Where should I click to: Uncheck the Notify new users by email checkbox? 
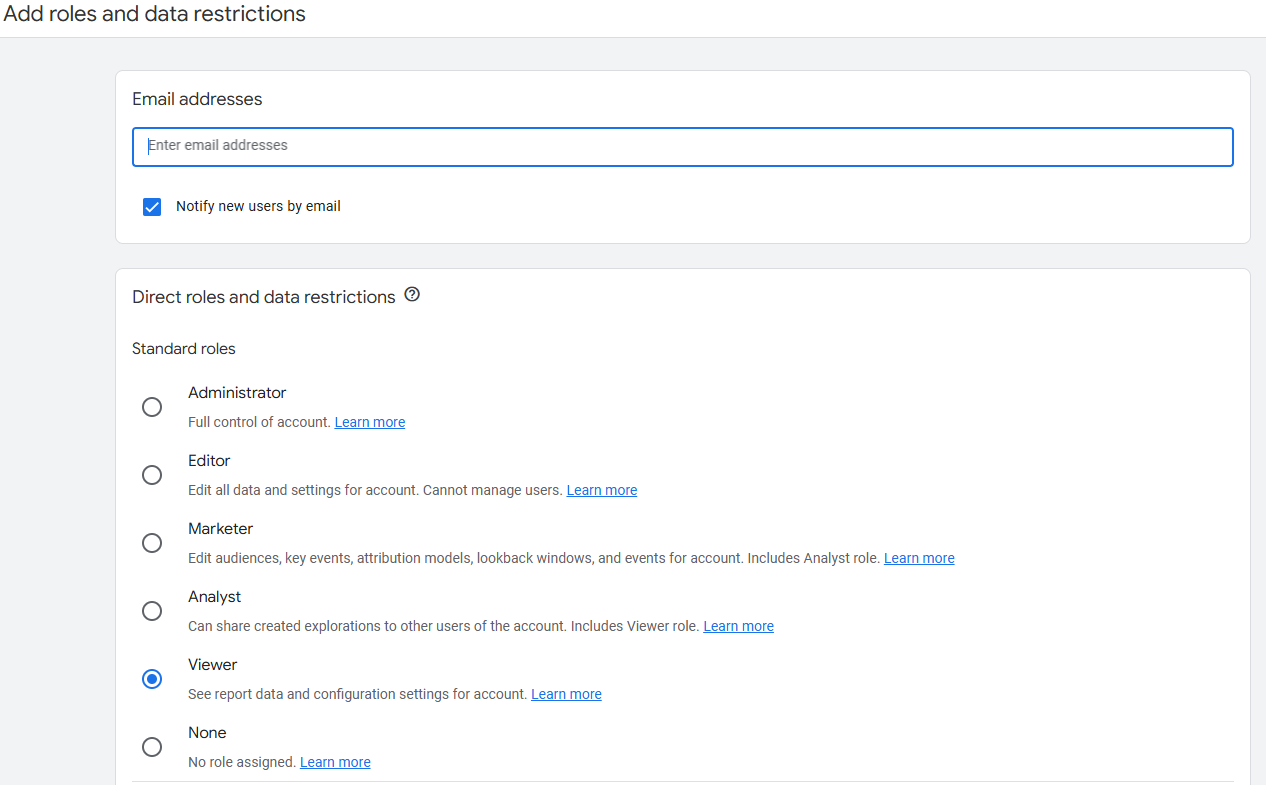pos(152,207)
